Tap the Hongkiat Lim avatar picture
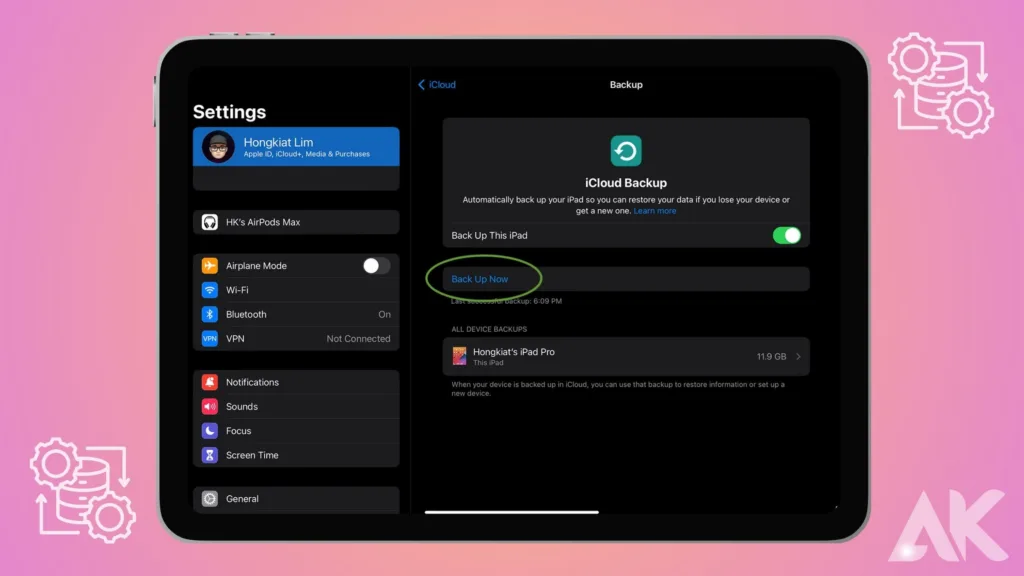Image resolution: width=1024 pixels, height=576 pixels. coord(218,147)
